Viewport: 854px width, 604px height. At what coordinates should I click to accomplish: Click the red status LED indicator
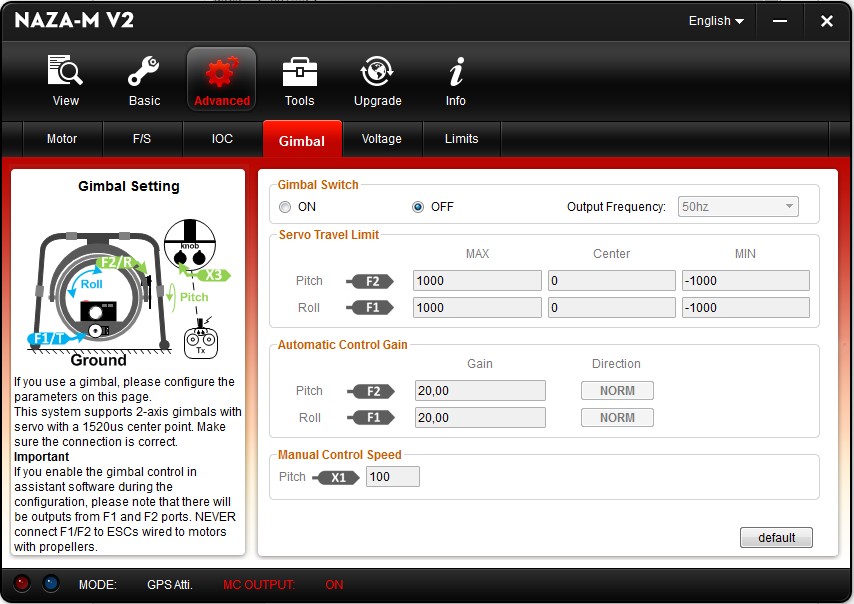point(22,583)
